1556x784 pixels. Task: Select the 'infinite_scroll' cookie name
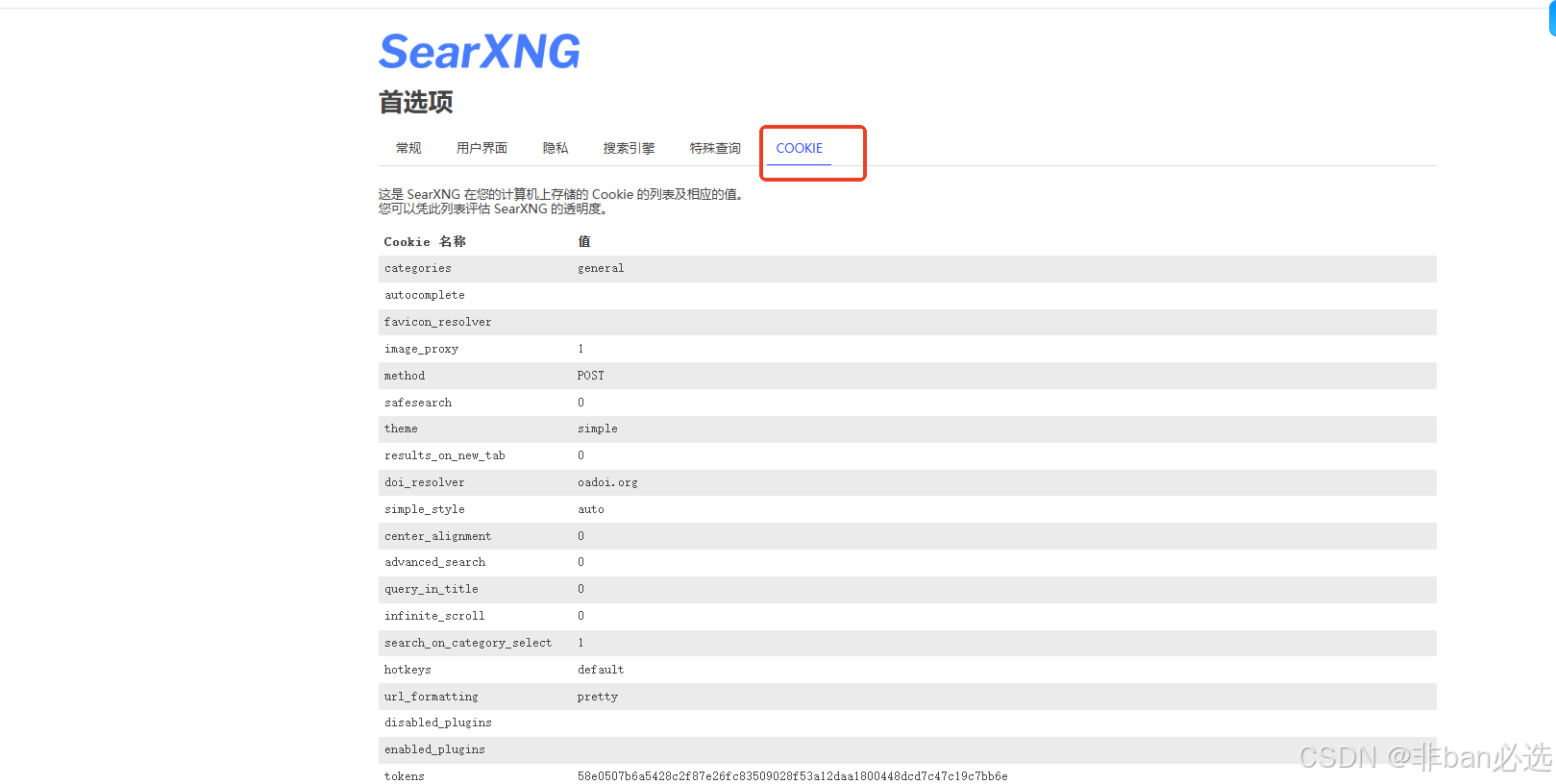point(434,617)
